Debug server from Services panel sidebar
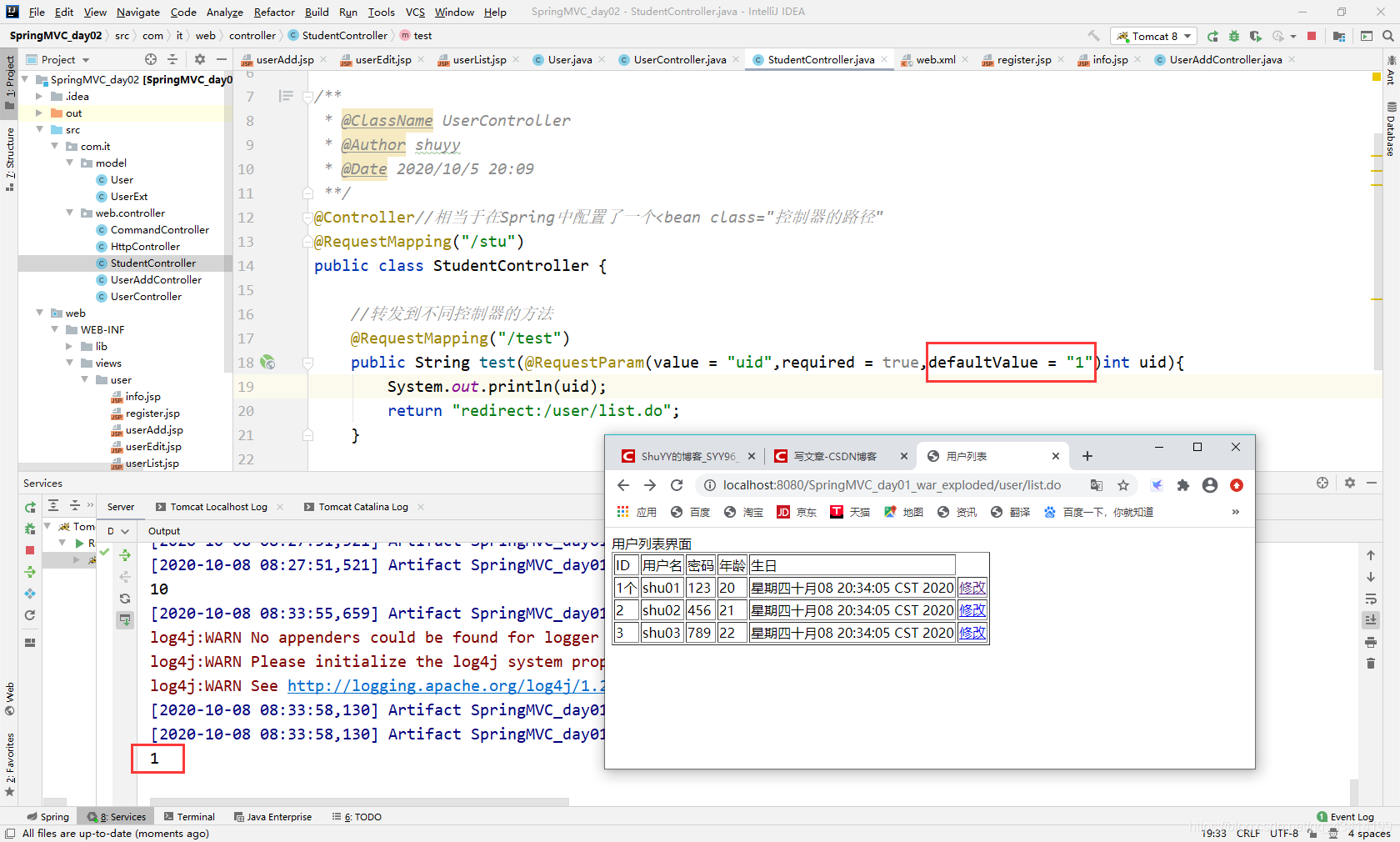Viewport: 1400px width, 842px height. tap(30, 529)
